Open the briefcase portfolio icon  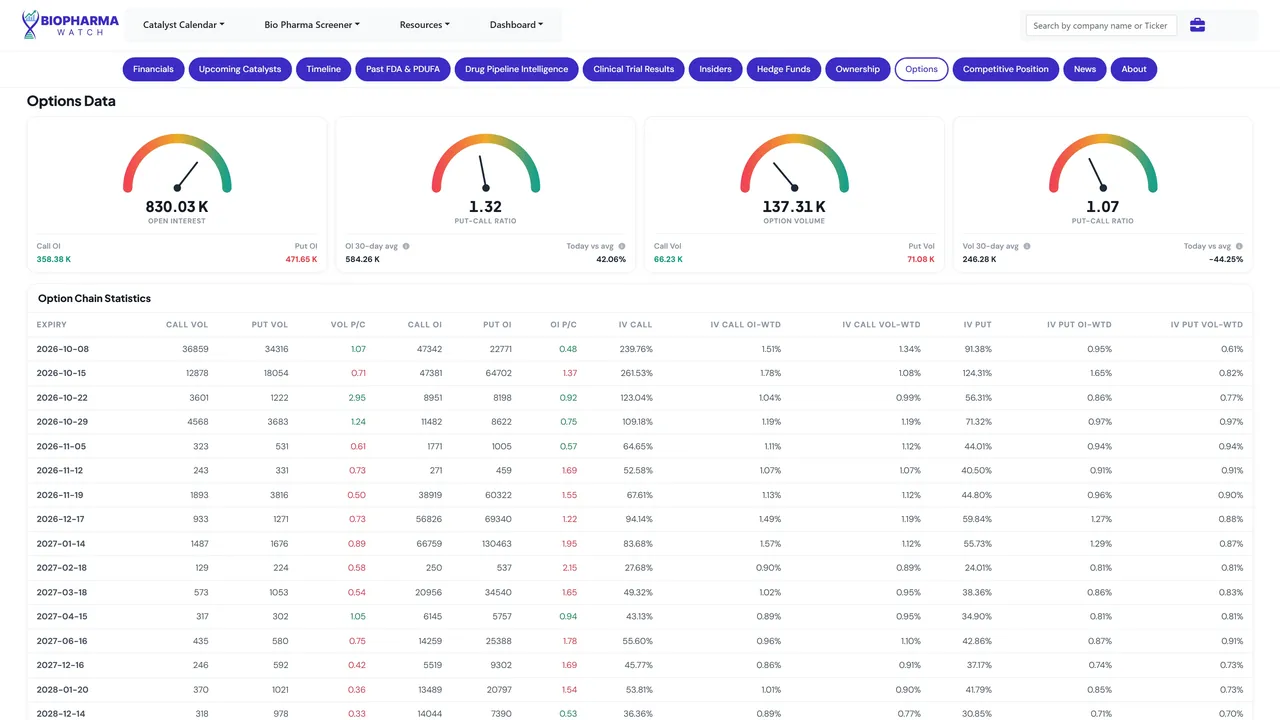[x=1197, y=25]
